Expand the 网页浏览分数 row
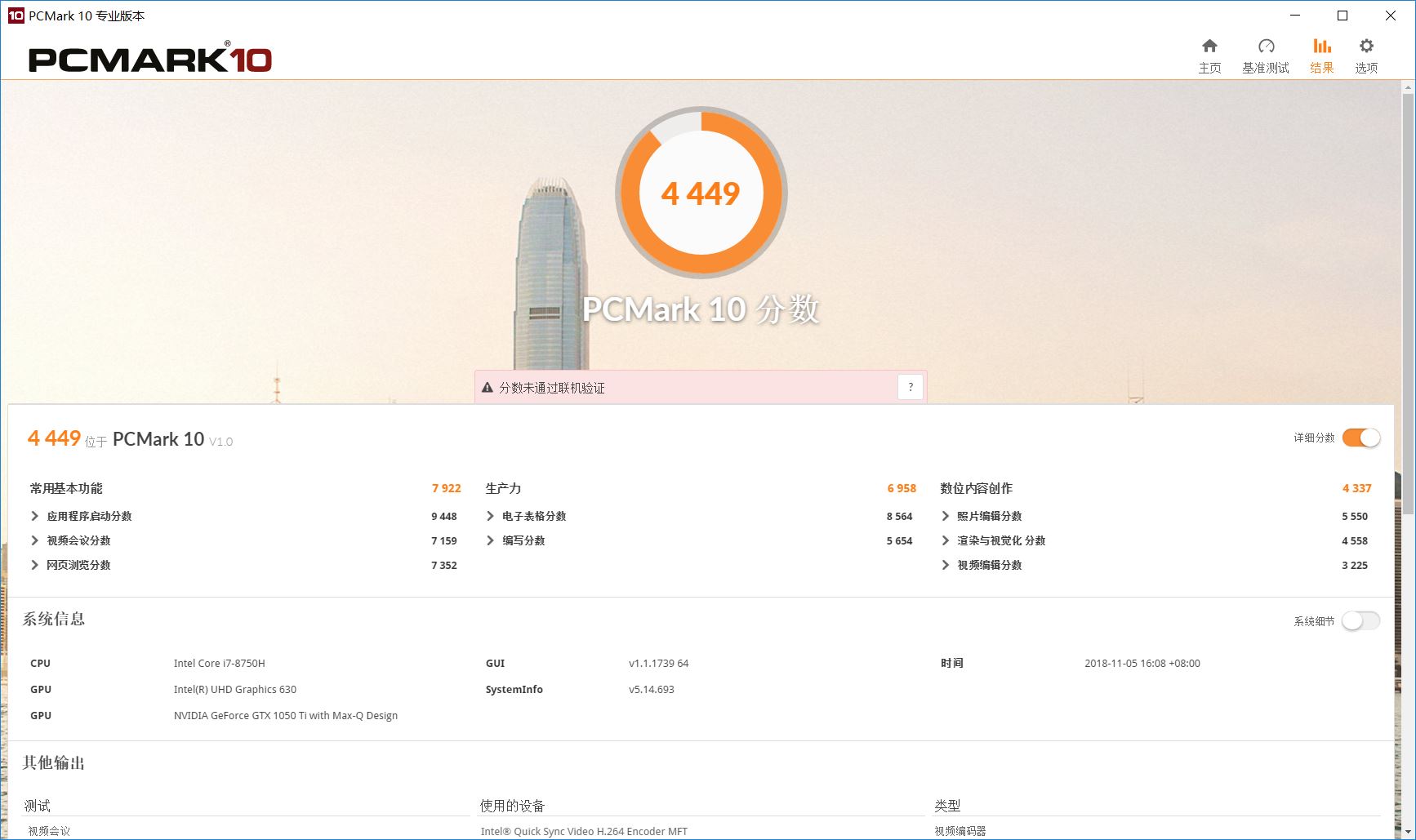The width and height of the screenshot is (1416, 840). click(x=34, y=565)
